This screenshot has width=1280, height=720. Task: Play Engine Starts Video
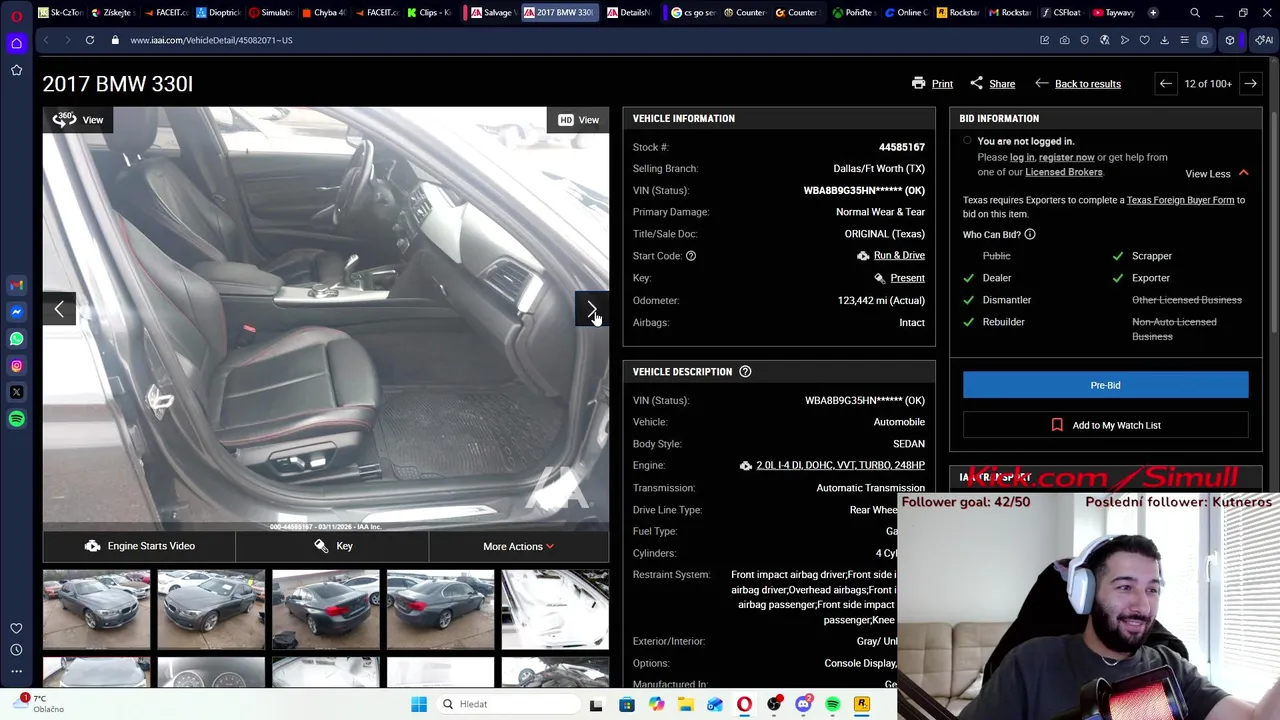[139, 546]
